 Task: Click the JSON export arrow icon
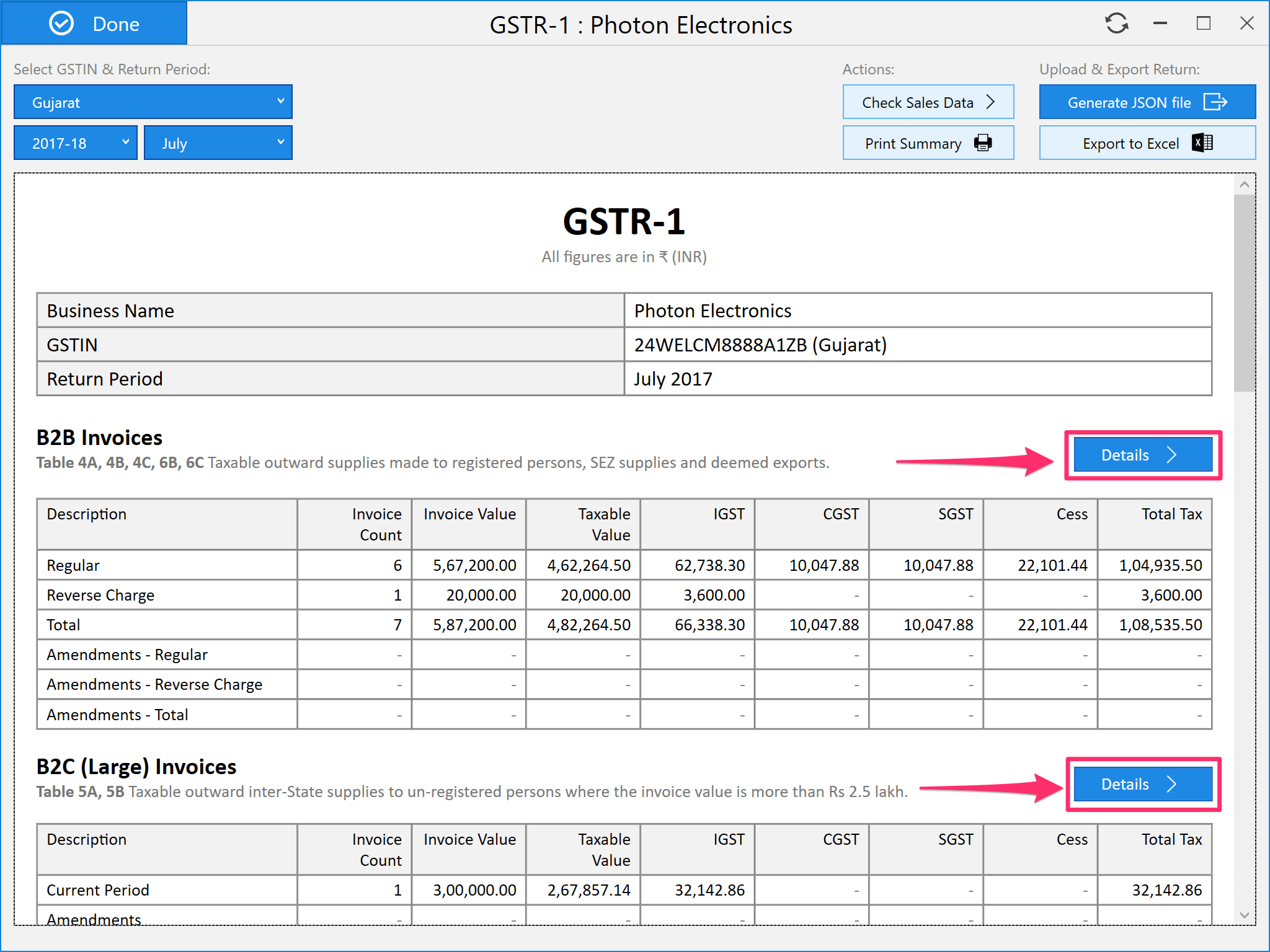click(x=1215, y=102)
